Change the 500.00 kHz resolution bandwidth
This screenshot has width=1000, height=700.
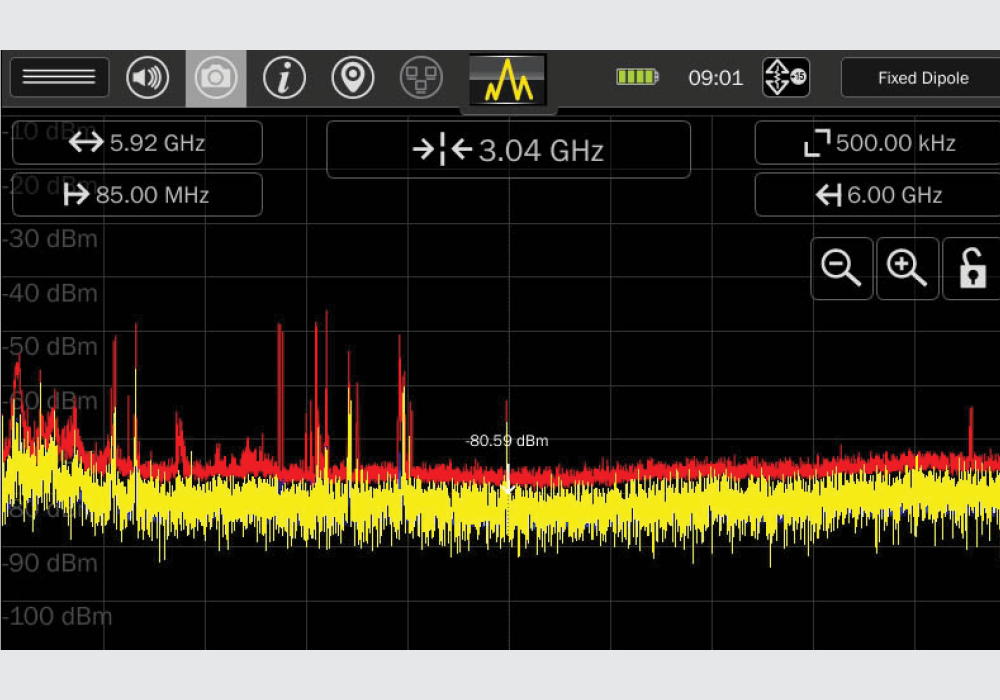[877, 143]
